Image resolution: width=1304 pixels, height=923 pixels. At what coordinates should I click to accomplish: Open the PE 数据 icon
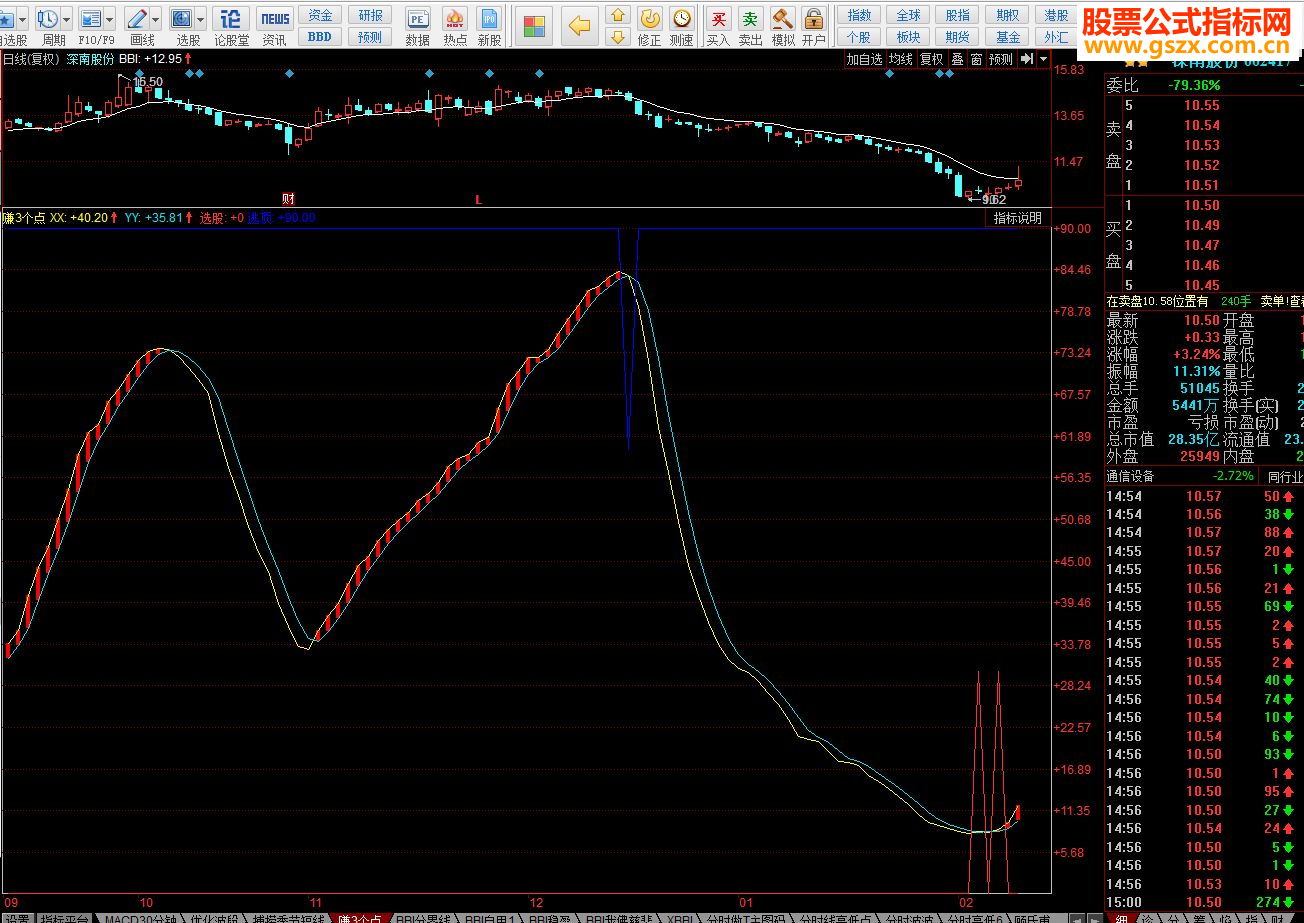click(x=418, y=19)
